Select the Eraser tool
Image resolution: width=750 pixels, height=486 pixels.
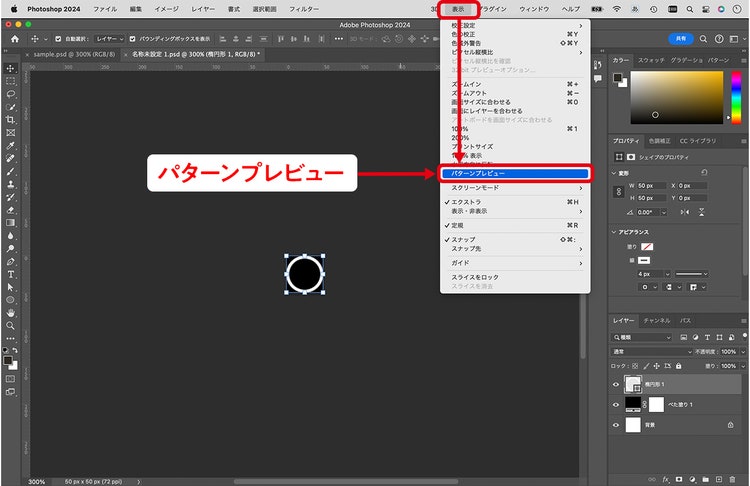[10, 210]
